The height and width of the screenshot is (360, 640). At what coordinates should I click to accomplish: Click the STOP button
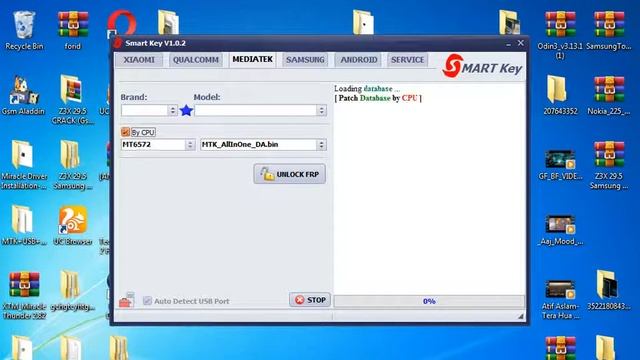click(310, 300)
